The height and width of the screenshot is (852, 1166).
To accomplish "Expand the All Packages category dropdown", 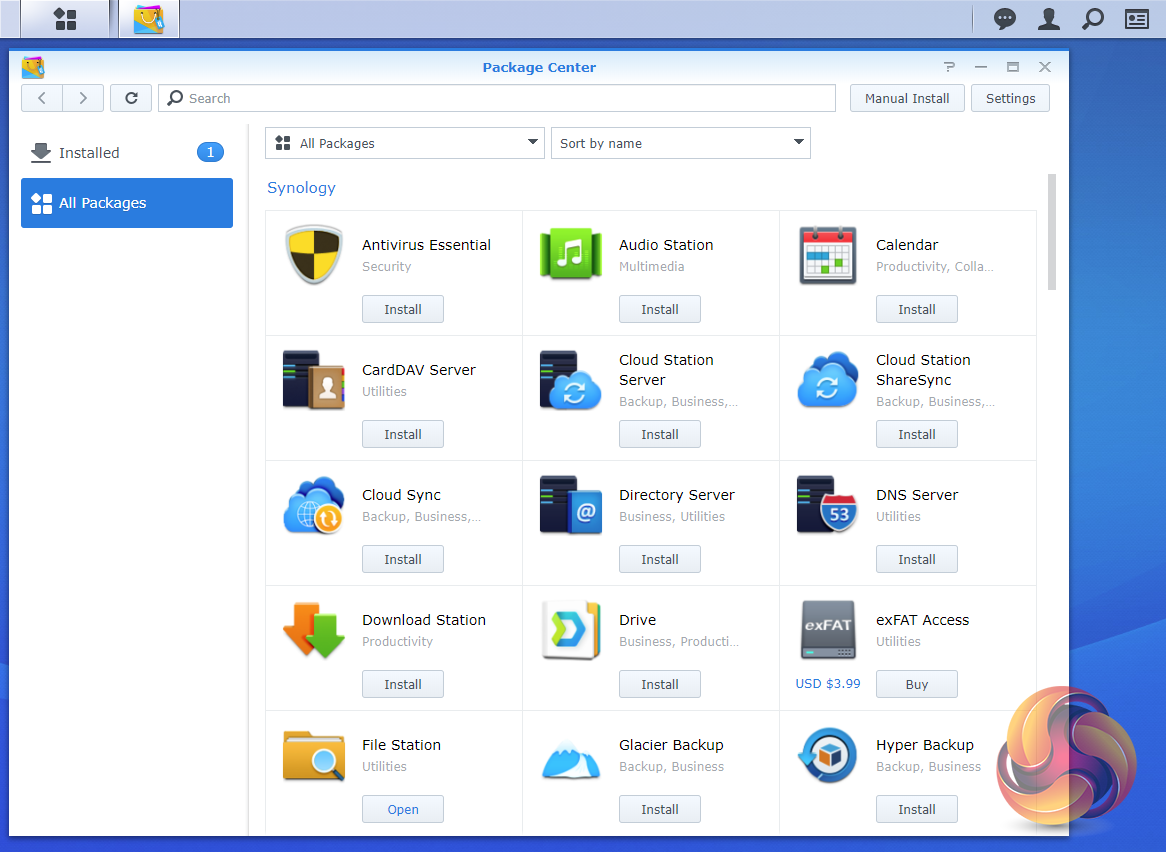I will [x=405, y=143].
